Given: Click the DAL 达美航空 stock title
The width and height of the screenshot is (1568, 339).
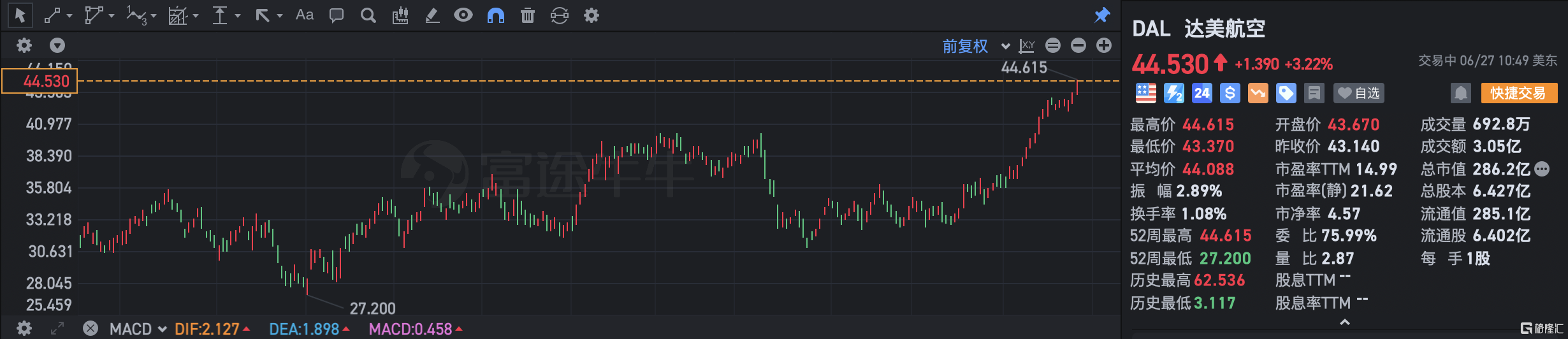Looking at the screenshot, I should point(1198,29).
